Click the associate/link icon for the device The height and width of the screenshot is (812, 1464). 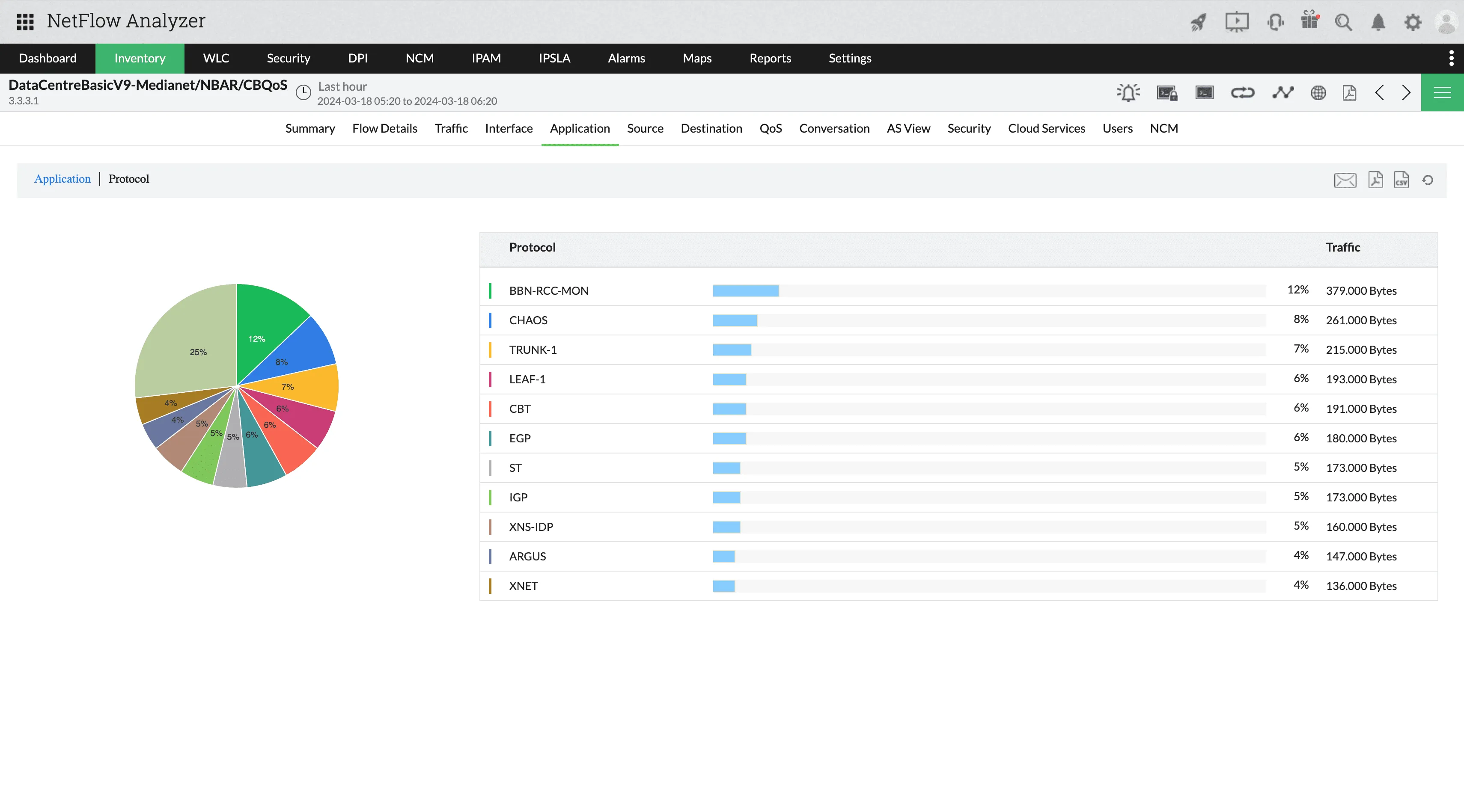pyautogui.click(x=1243, y=92)
